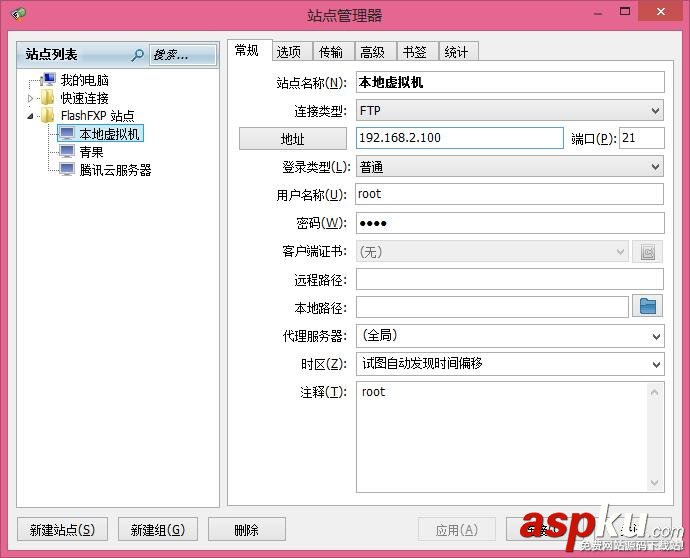690x558 pixels.
Task: Switch to the 选项 tab
Action: click(292, 52)
